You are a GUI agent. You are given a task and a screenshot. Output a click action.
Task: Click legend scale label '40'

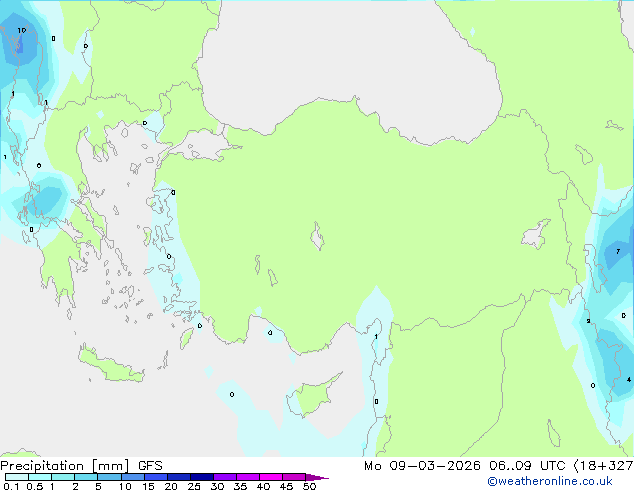263,486
